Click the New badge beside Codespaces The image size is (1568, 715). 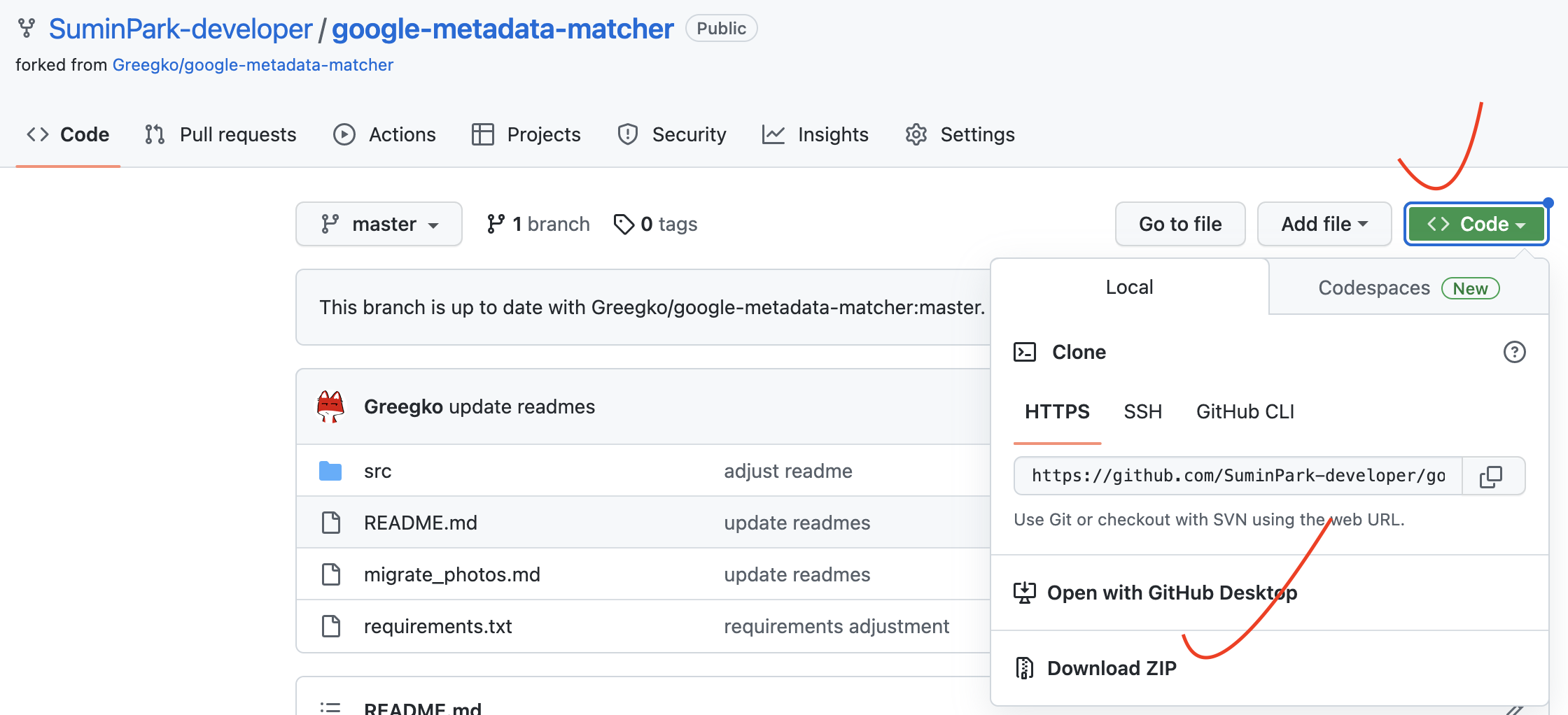(x=1470, y=288)
